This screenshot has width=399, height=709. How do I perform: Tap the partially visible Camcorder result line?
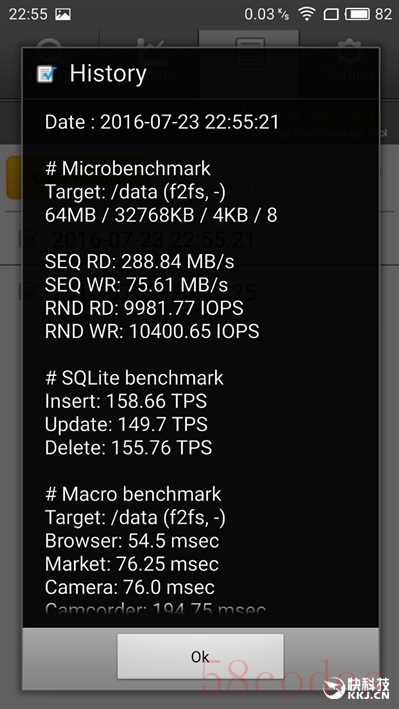[x=155, y=609]
